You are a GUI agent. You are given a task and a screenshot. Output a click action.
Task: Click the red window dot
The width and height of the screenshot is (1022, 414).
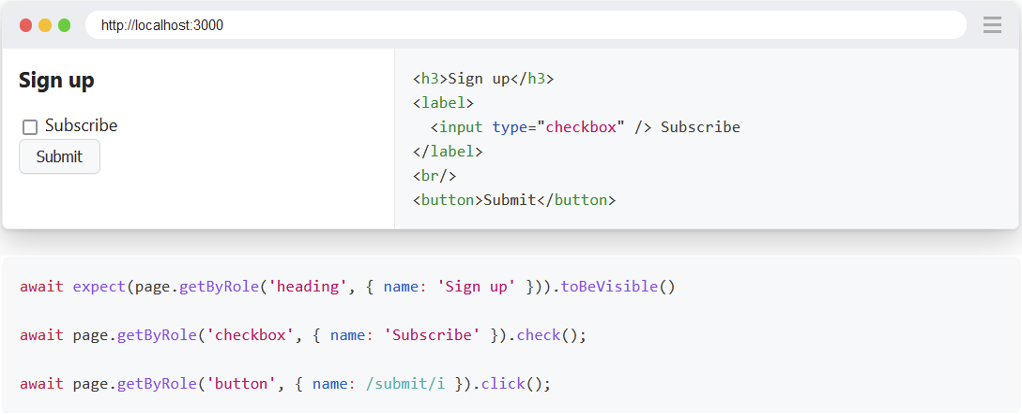[x=26, y=25]
